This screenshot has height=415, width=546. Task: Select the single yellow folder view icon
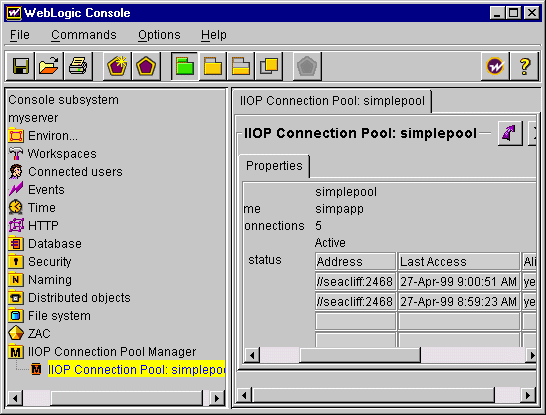pyautogui.click(x=213, y=66)
